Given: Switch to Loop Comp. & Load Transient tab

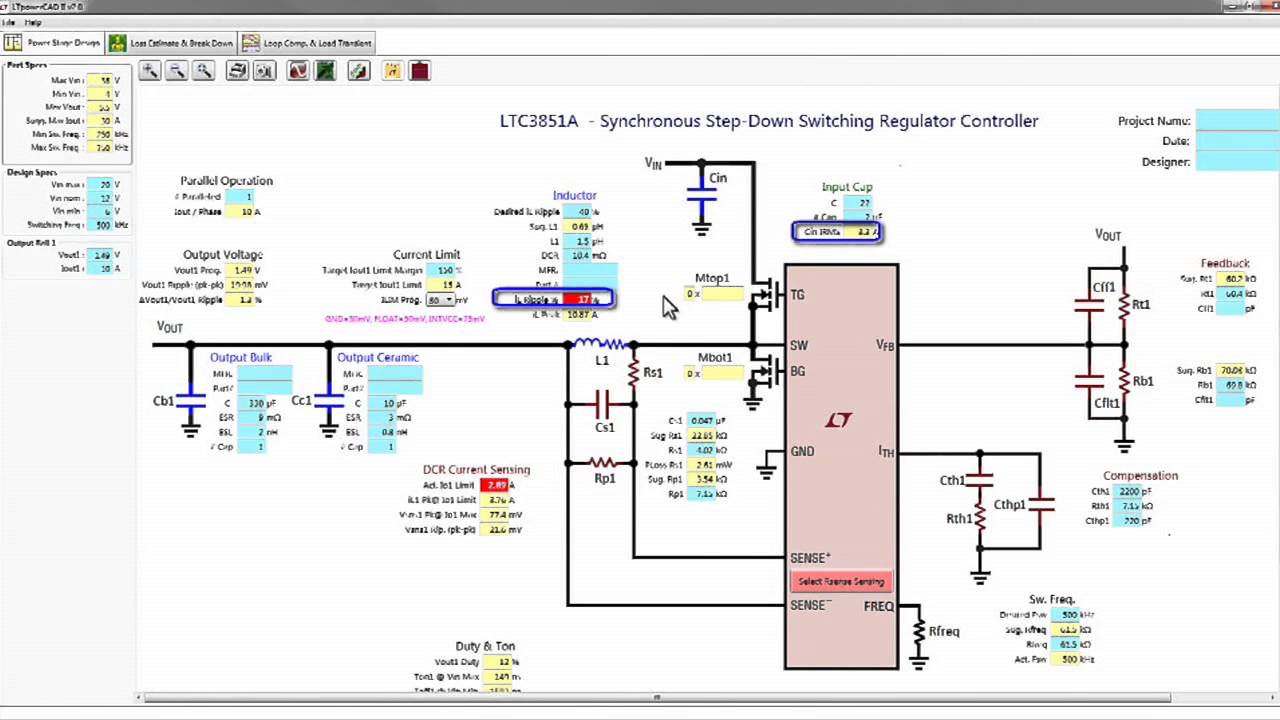Looking at the screenshot, I should (x=308, y=43).
